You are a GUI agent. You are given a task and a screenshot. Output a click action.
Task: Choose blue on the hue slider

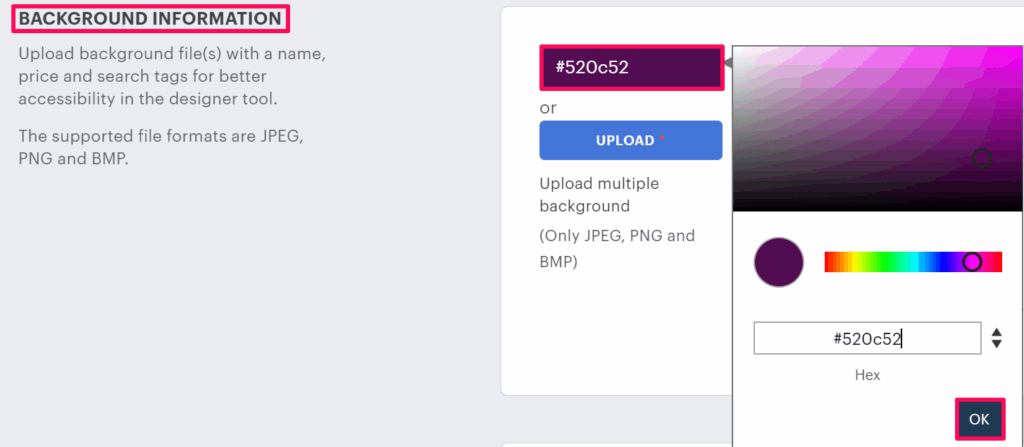click(940, 262)
